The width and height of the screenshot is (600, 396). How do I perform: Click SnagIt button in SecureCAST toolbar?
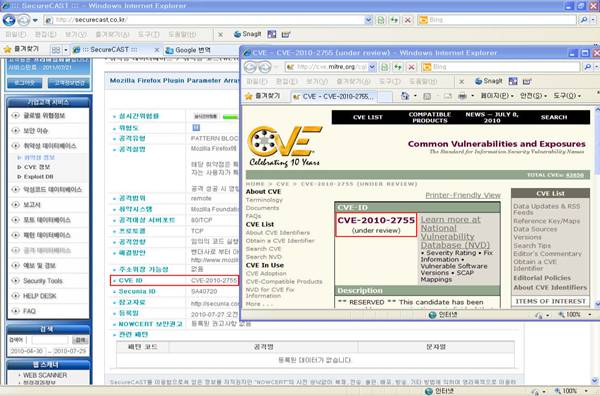(247, 34)
